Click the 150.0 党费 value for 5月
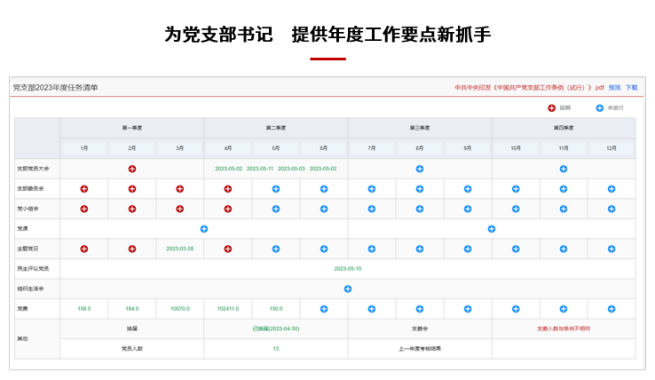655x380 pixels. pyautogui.click(x=276, y=309)
